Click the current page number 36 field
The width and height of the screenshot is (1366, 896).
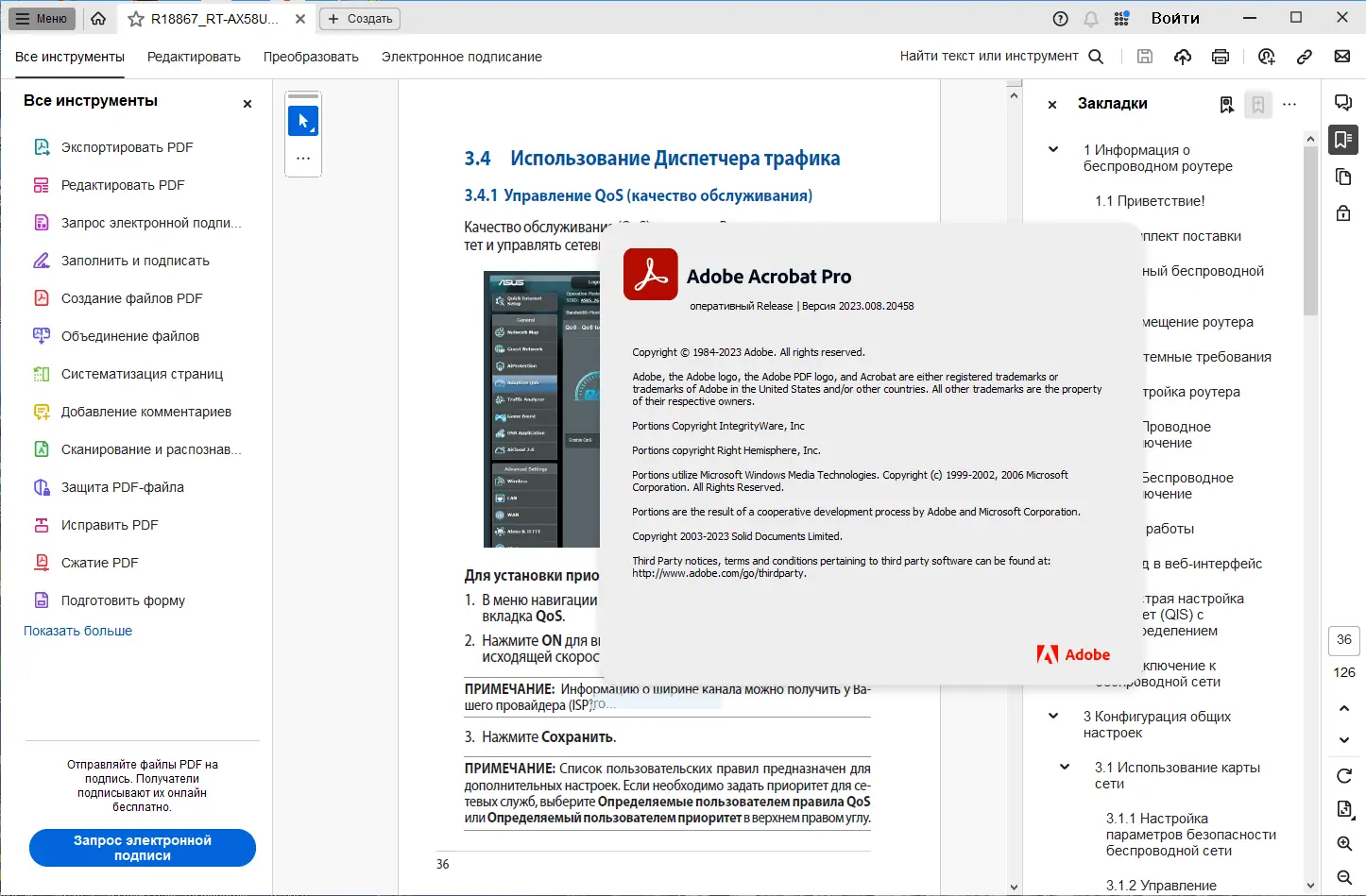pos(1344,640)
